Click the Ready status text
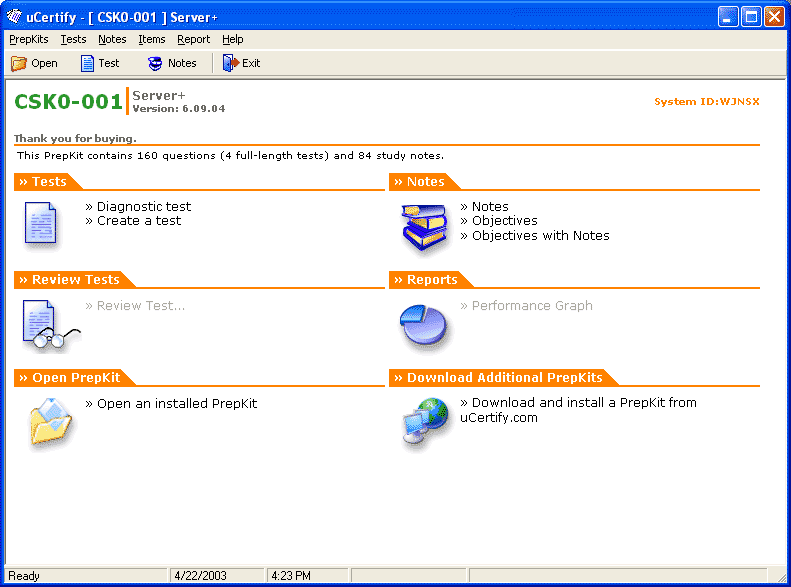The width and height of the screenshot is (791, 587). click(x=24, y=575)
